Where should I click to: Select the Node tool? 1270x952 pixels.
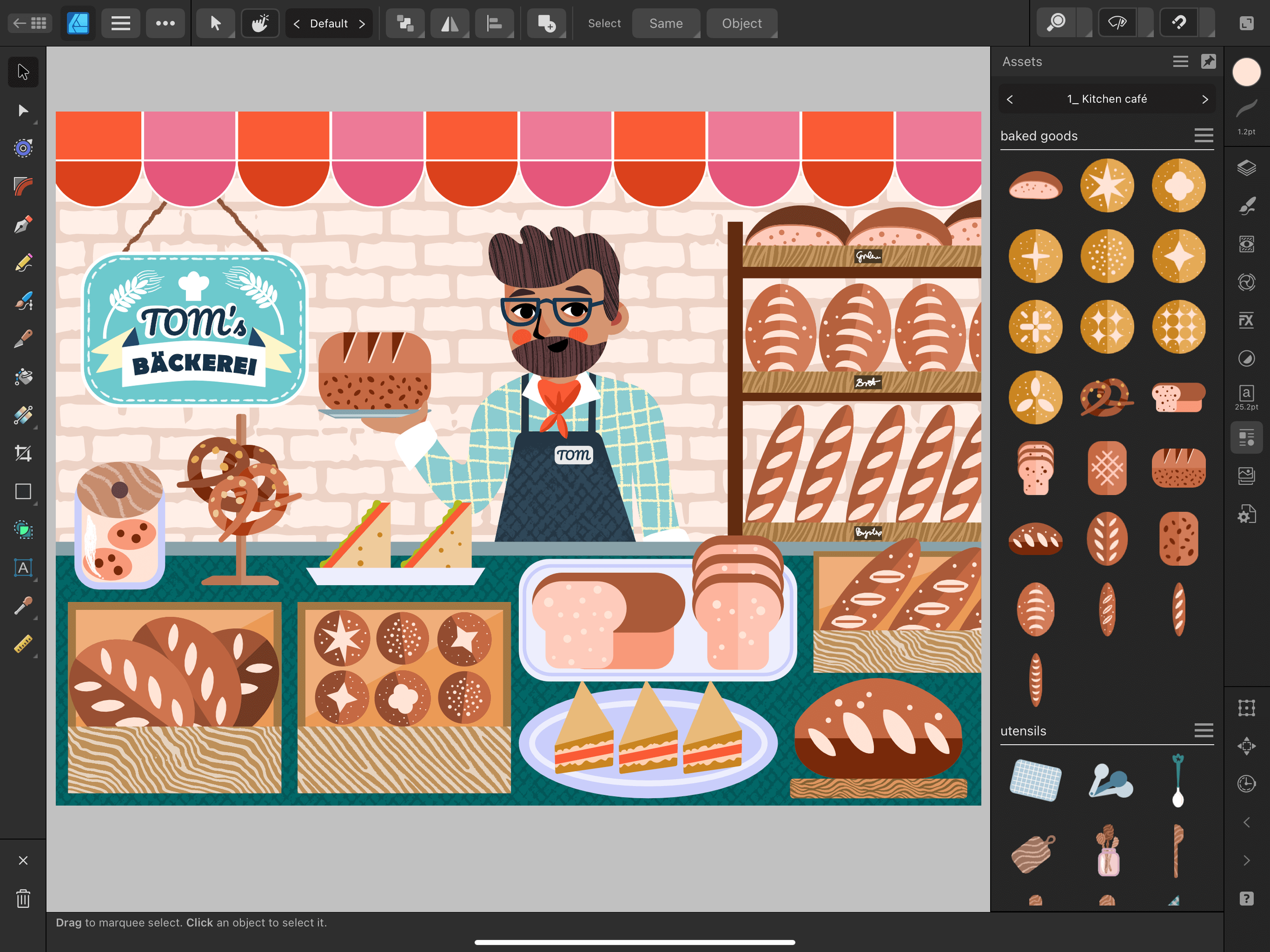tap(23, 110)
